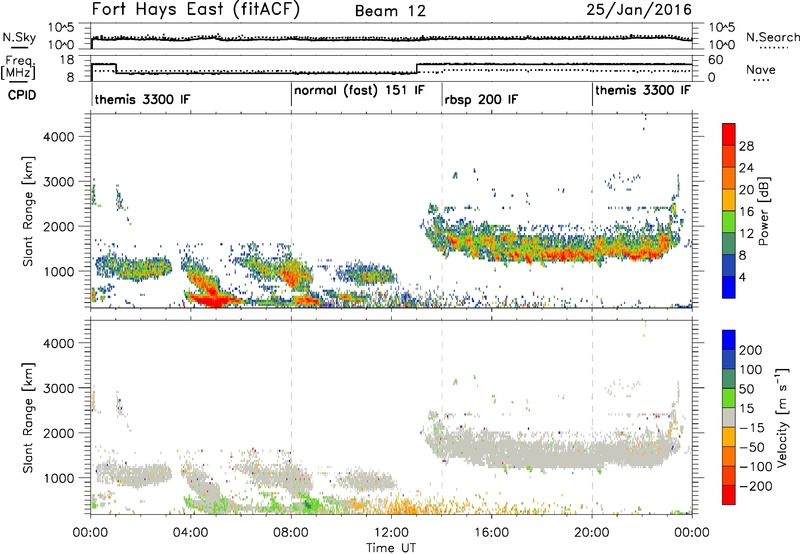The width and height of the screenshot is (800, 554).
Task: Click the date '25/Jan/2016'
Action: pyautogui.click(x=639, y=10)
